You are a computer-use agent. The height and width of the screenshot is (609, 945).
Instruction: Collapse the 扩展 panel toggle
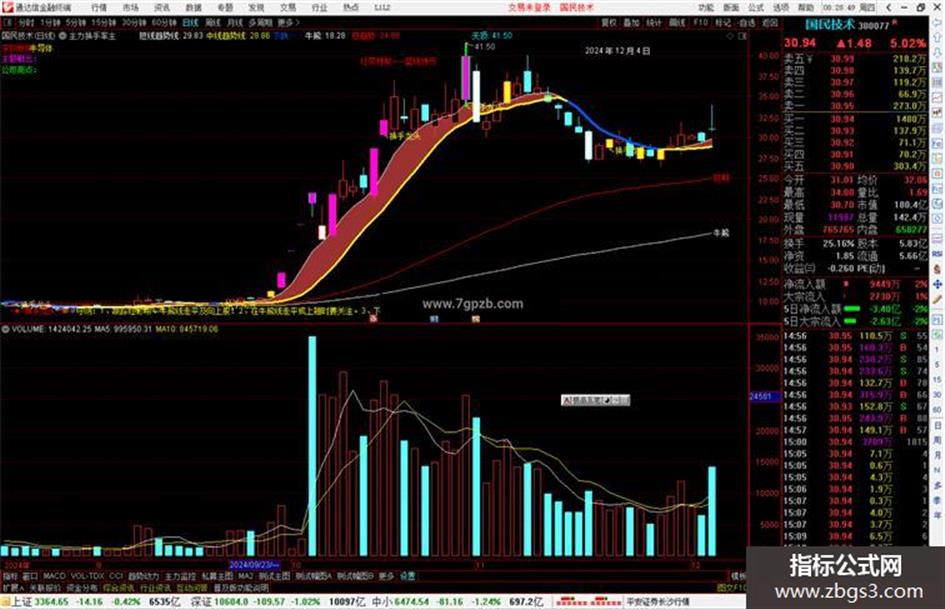coord(13,588)
